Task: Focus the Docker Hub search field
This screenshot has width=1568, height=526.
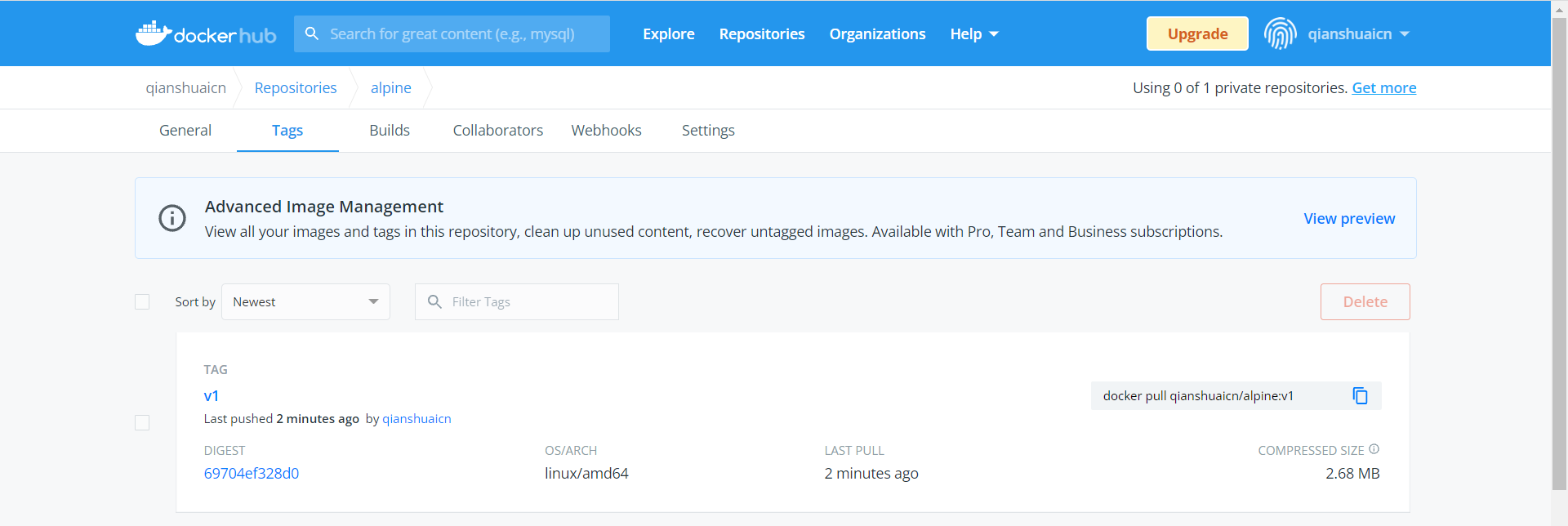Action: (452, 33)
